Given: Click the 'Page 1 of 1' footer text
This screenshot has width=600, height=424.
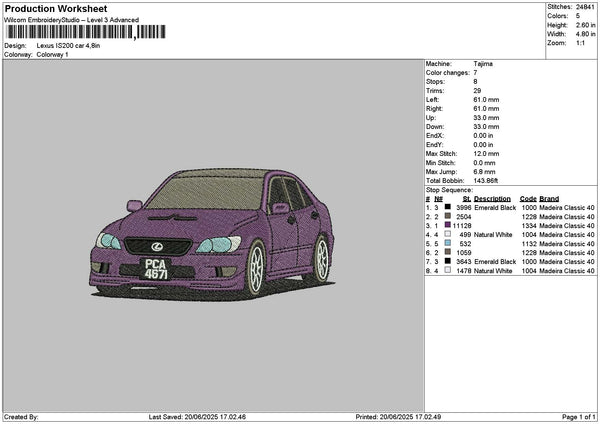Looking at the screenshot, I should point(579,417).
